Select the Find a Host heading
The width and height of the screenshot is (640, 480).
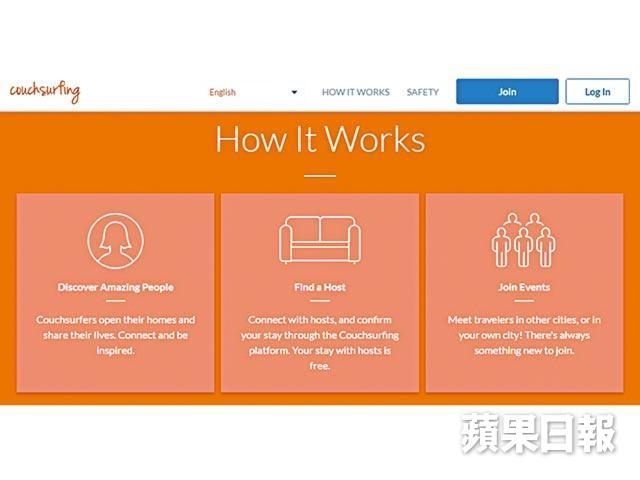320,287
